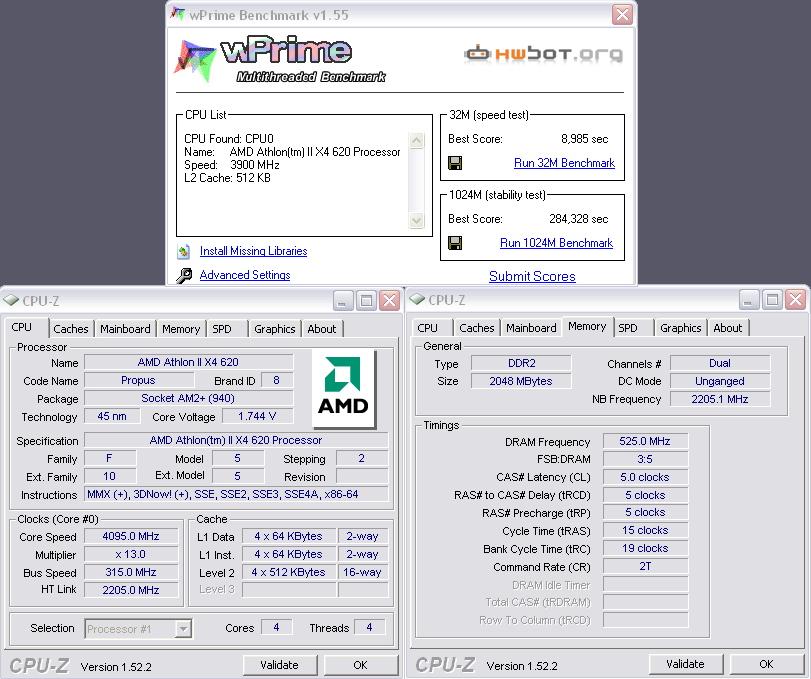Viewport: 811px width, 679px height.
Task: Click the 1024M best score 284,328 sec
Action: click(x=578, y=219)
